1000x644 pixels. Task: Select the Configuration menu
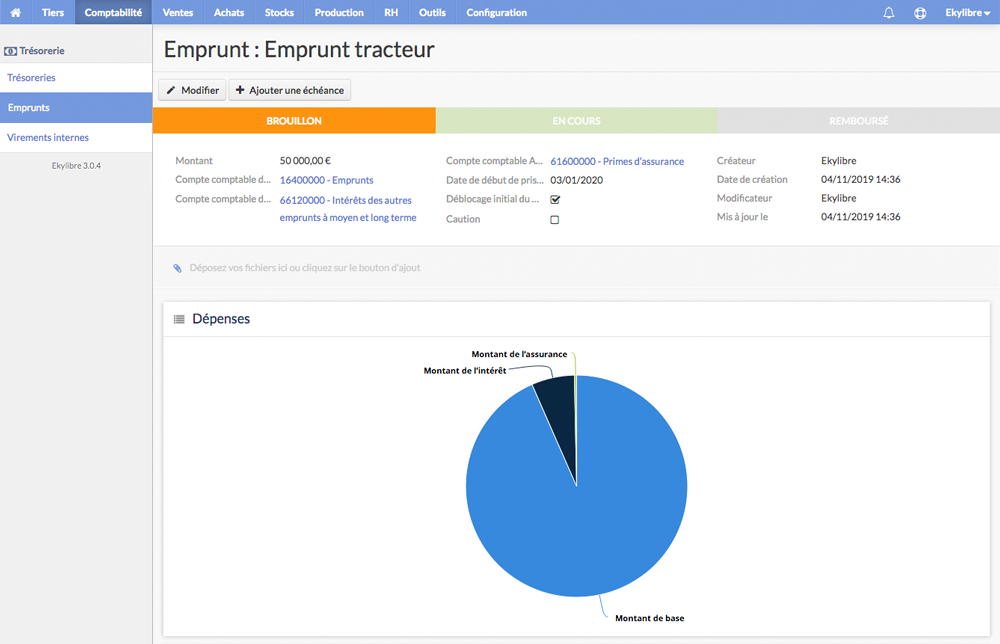click(x=496, y=12)
